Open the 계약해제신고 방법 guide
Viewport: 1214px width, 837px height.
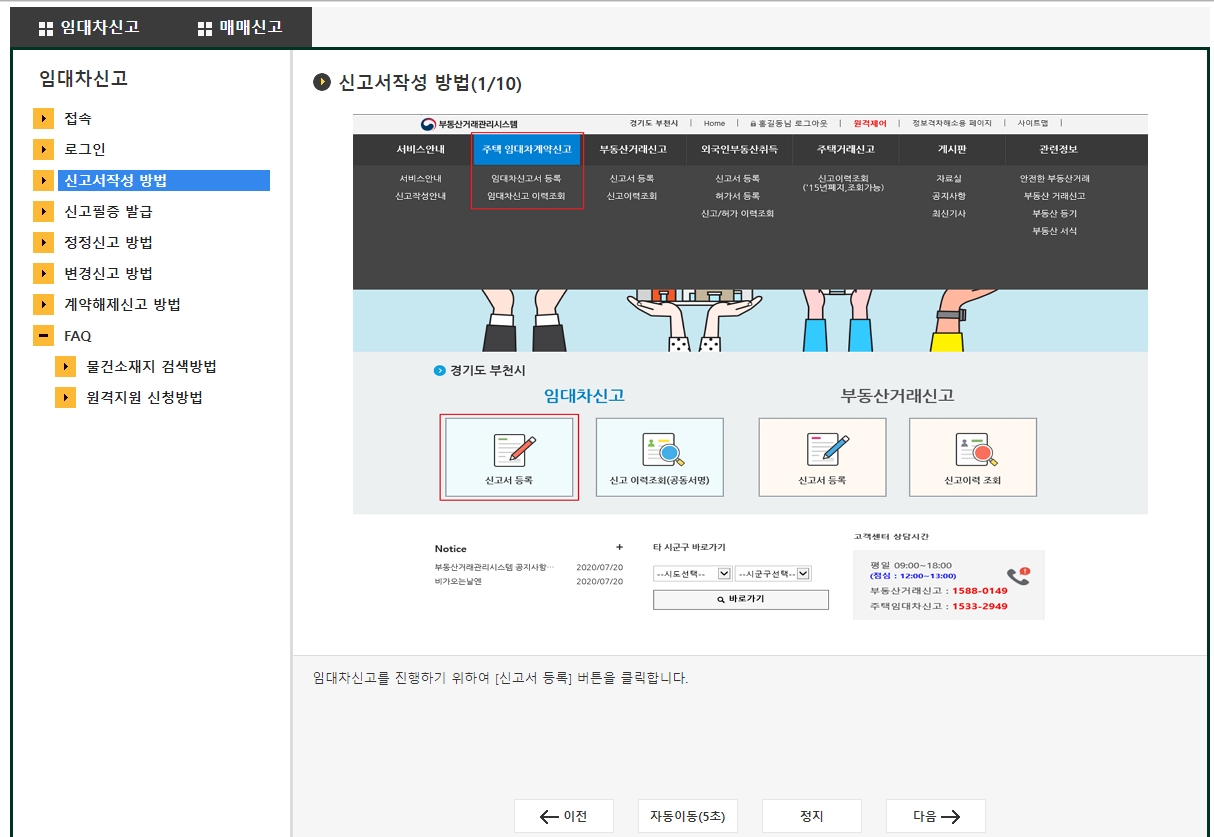tap(122, 304)
